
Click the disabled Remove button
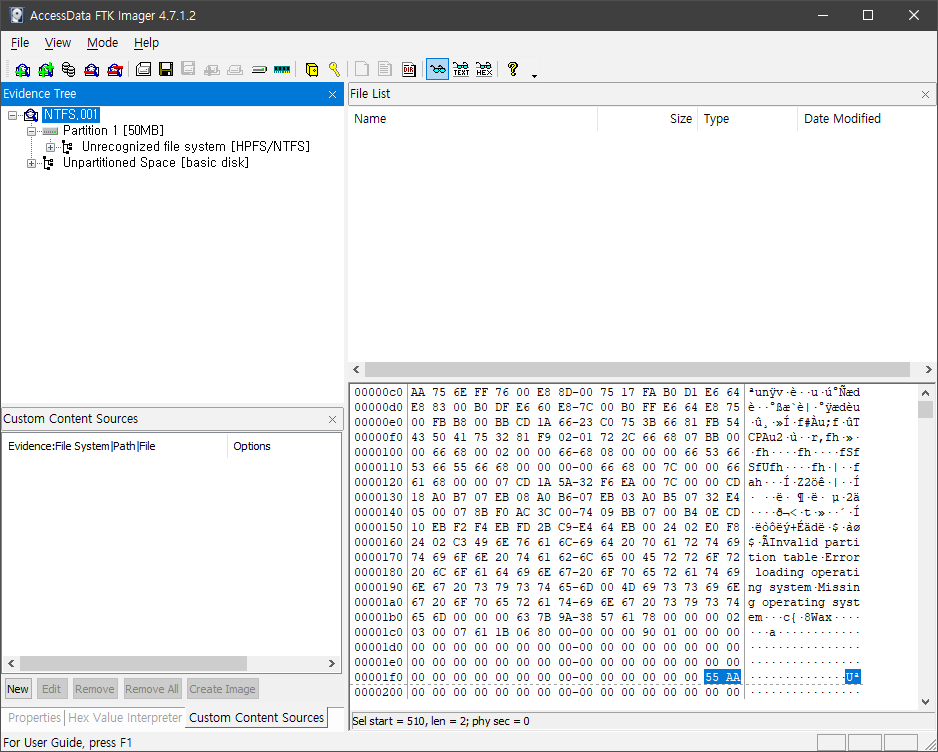(95, 689)
